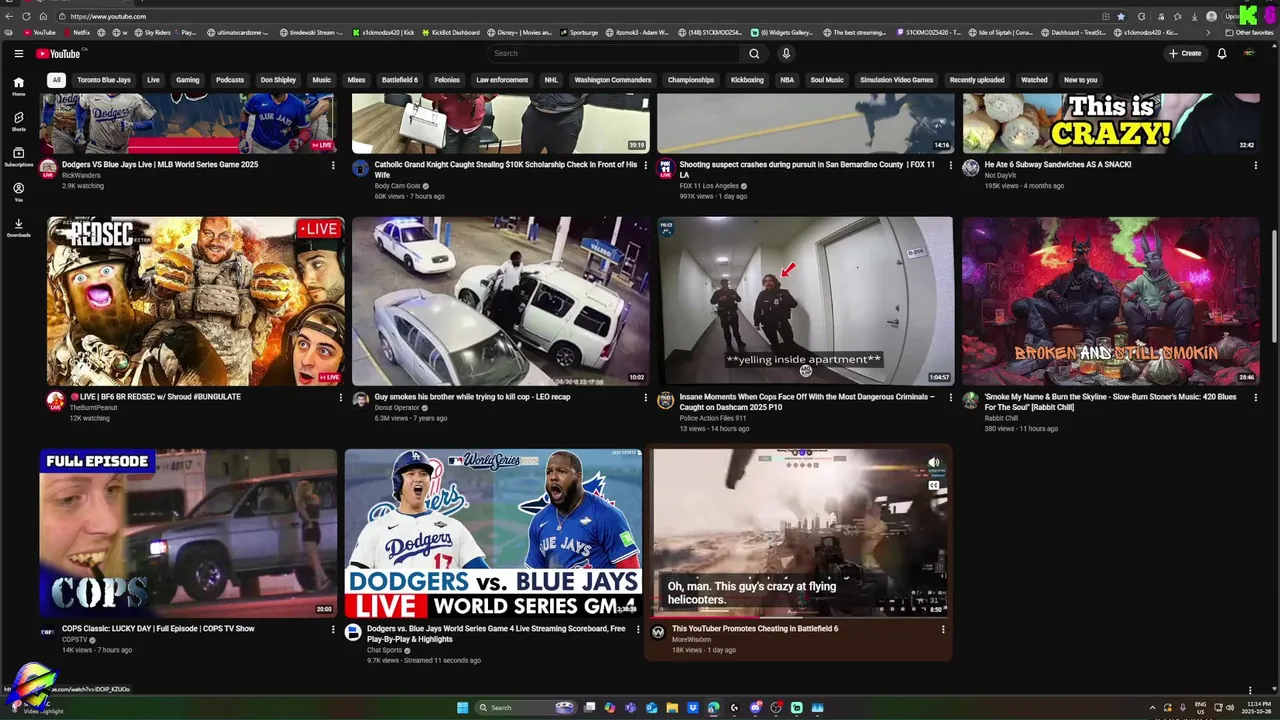
Task: Open Windows Start menu
Action: (462, 708)
